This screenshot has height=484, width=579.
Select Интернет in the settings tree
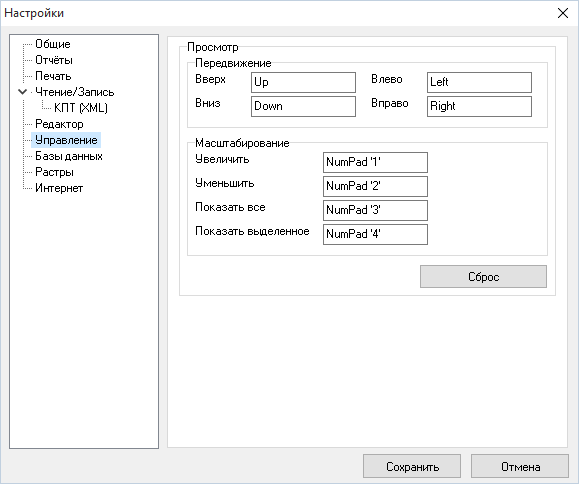pos(59,188)
